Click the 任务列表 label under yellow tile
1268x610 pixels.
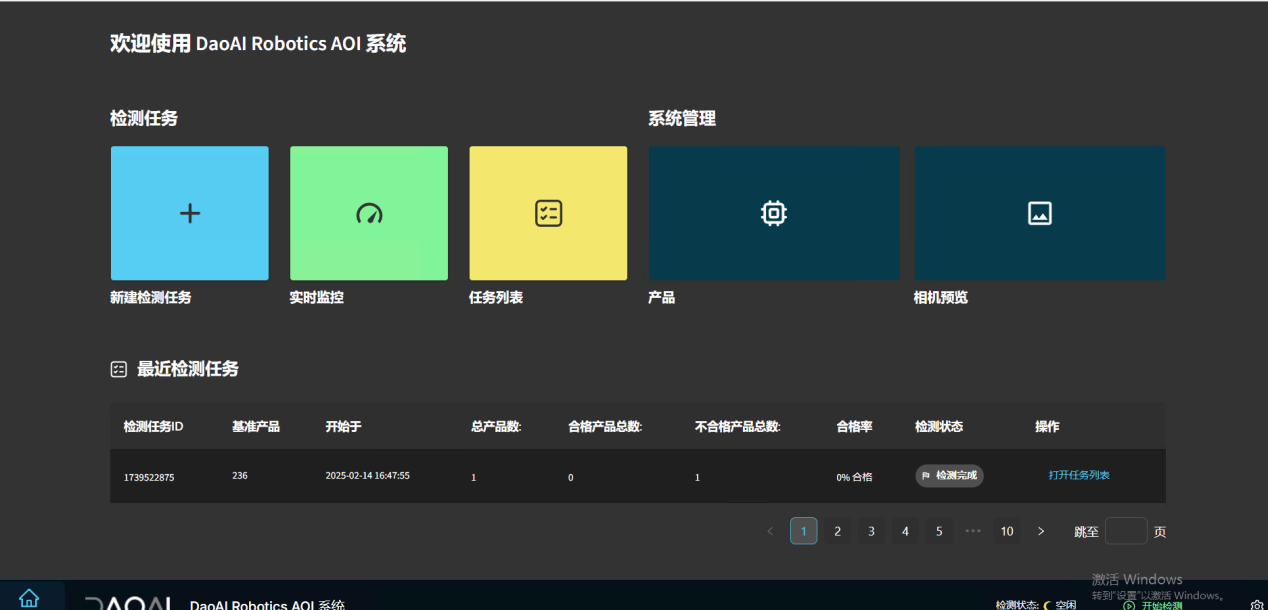(496, 297)
